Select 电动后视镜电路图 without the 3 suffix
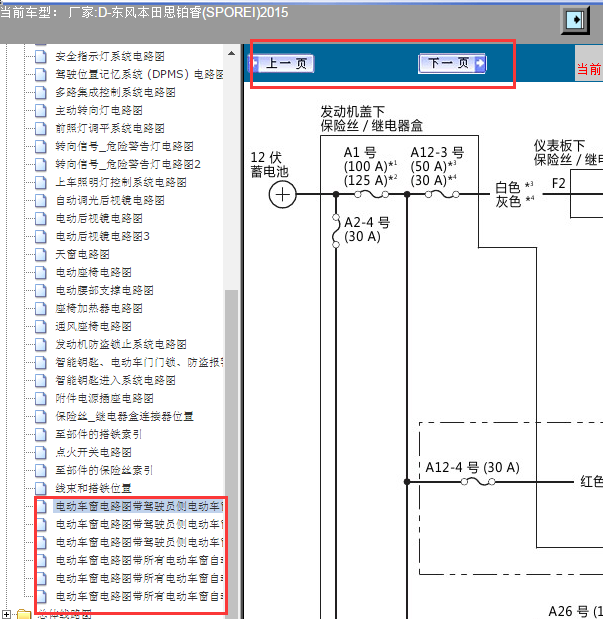The height and width of the screenshot is (619, 603). point(99,218)
